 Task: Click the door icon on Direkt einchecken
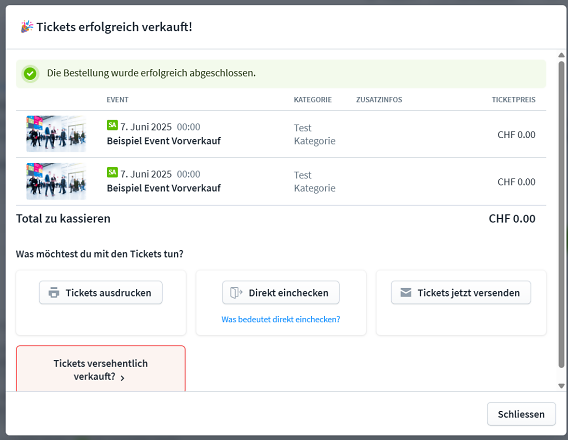[236, 293]
